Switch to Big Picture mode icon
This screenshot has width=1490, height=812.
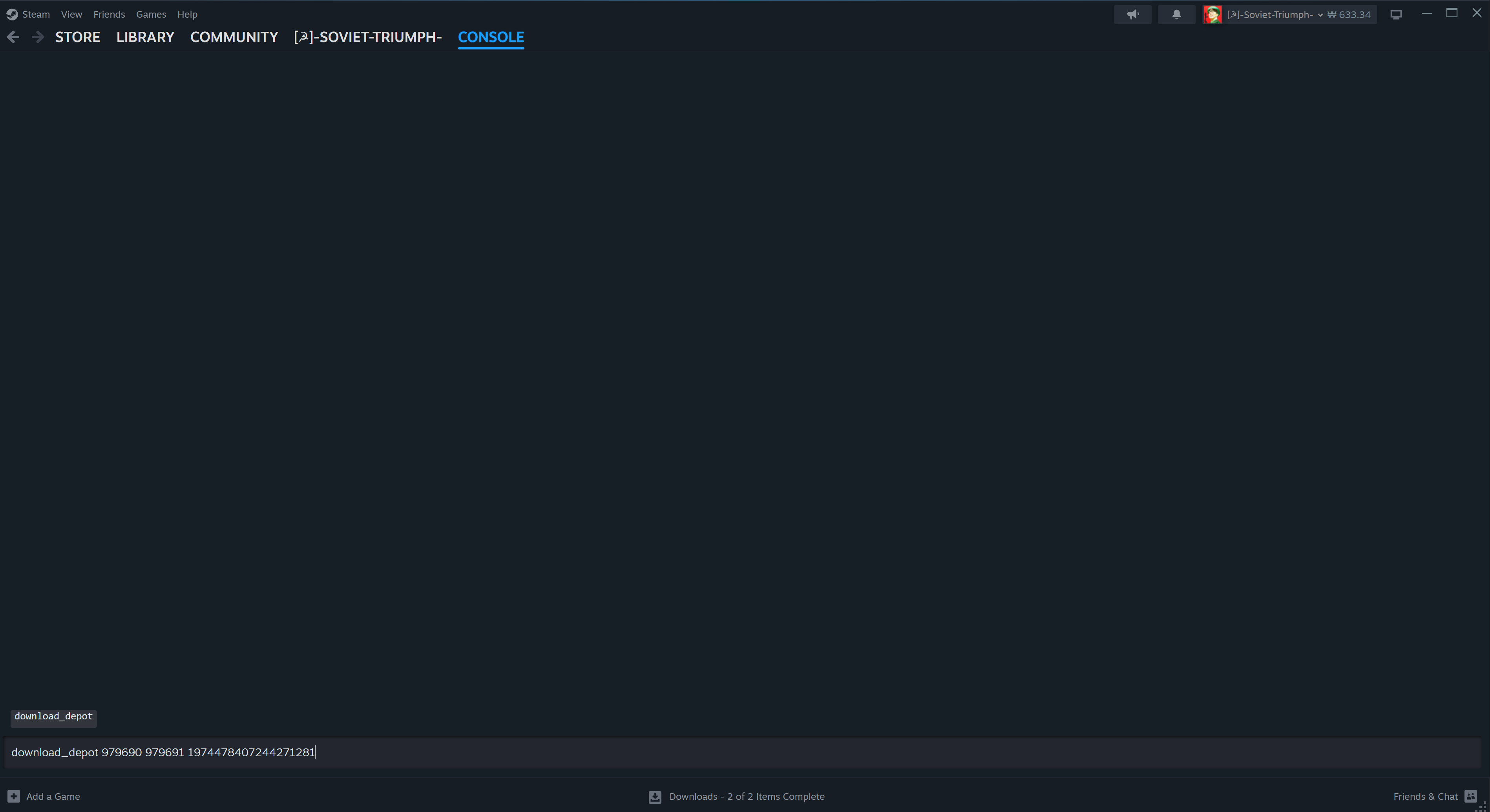(x=1396, y=15)
